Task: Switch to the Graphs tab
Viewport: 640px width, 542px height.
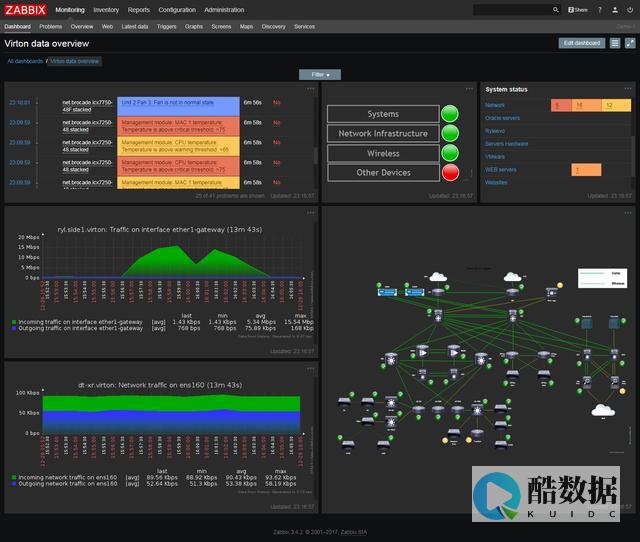Action: pos(194,27)
